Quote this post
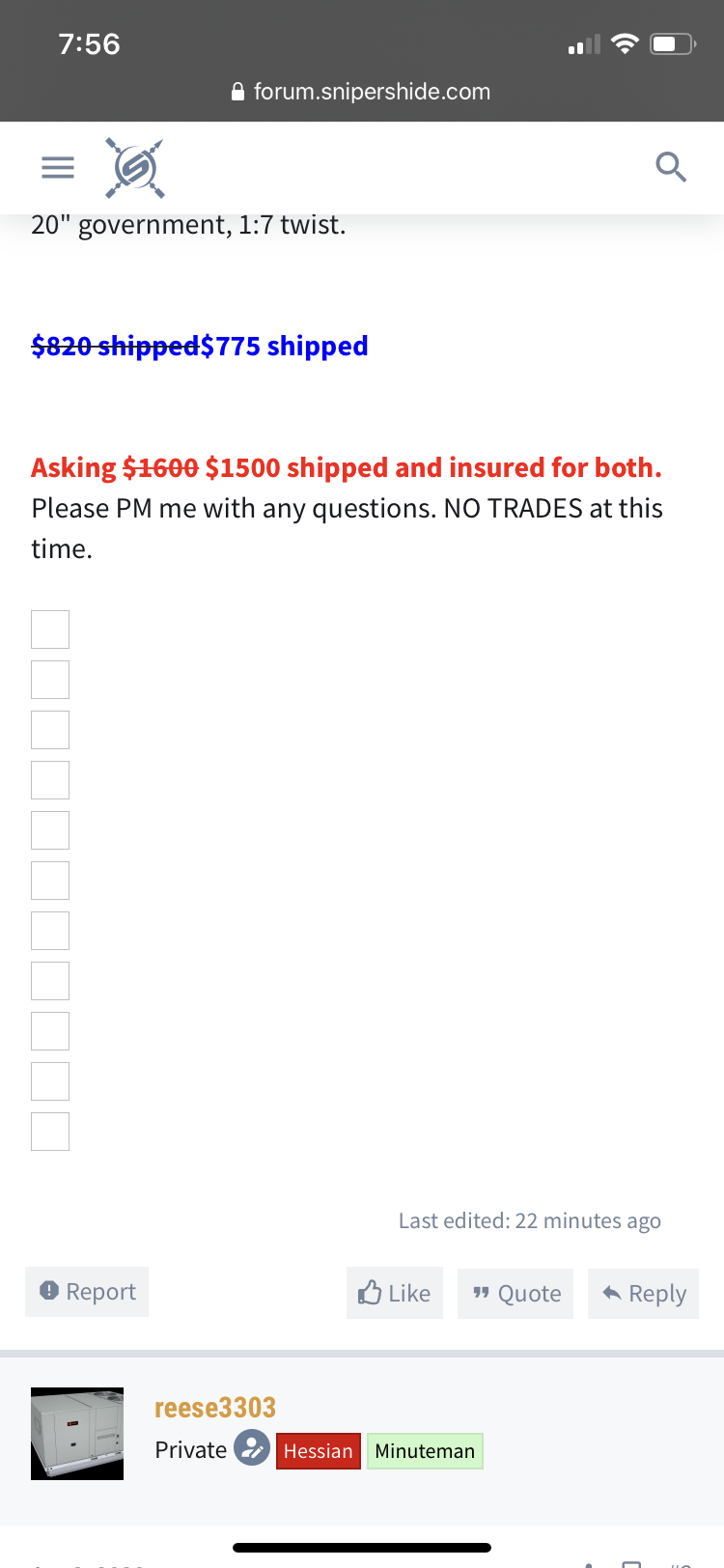The width and height of the screenshot is (724, 1568). (515, 1294)
